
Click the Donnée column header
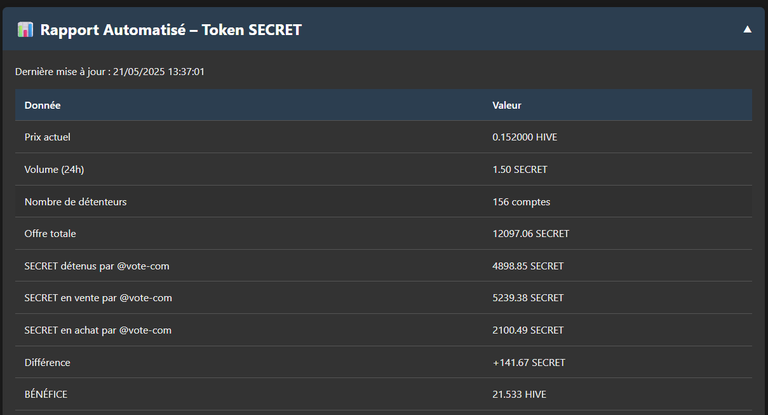point(43,105)
